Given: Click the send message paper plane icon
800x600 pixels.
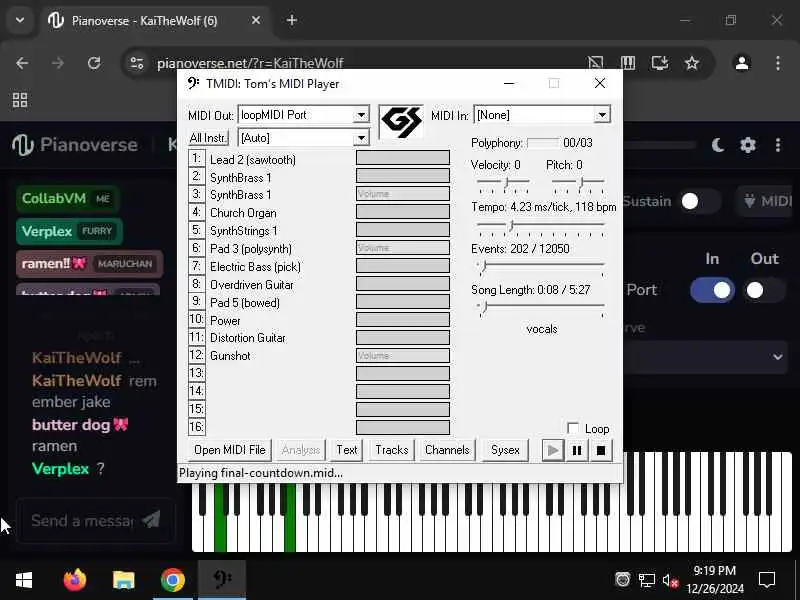Looking at the screenshot, I should 152,520.
